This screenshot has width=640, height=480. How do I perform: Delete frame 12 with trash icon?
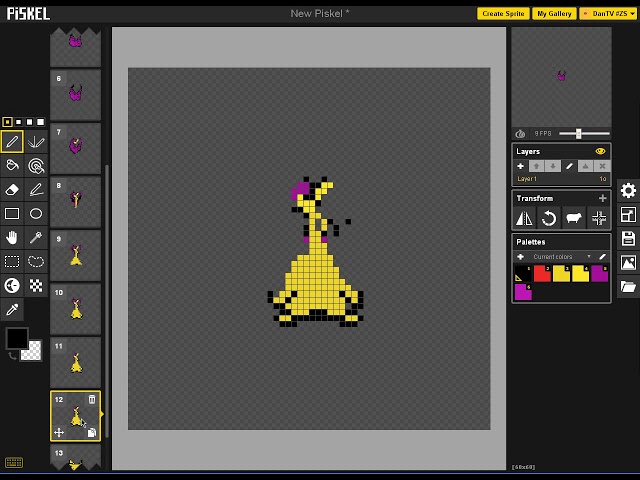[92, 399]
